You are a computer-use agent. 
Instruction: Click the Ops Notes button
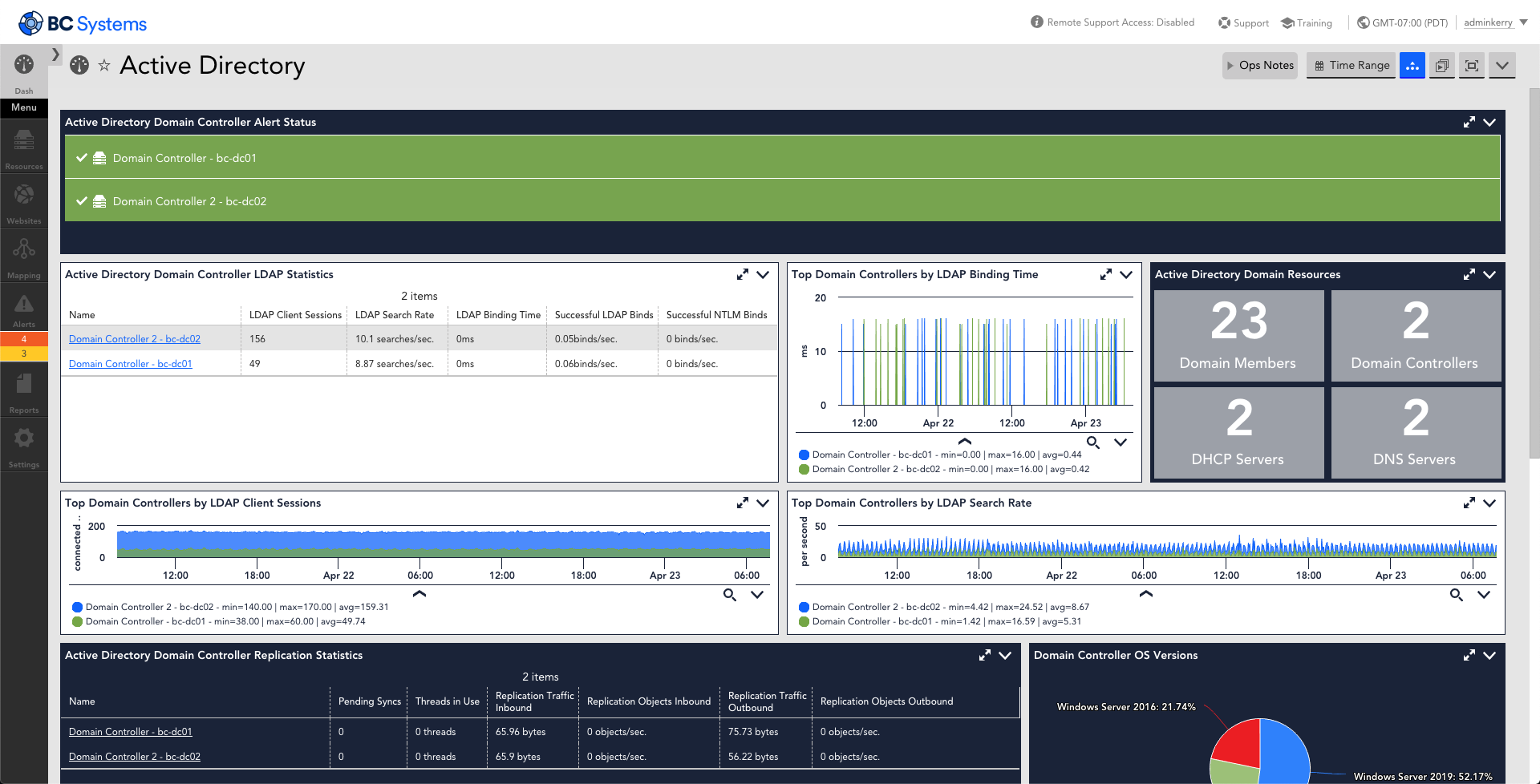1260,66
